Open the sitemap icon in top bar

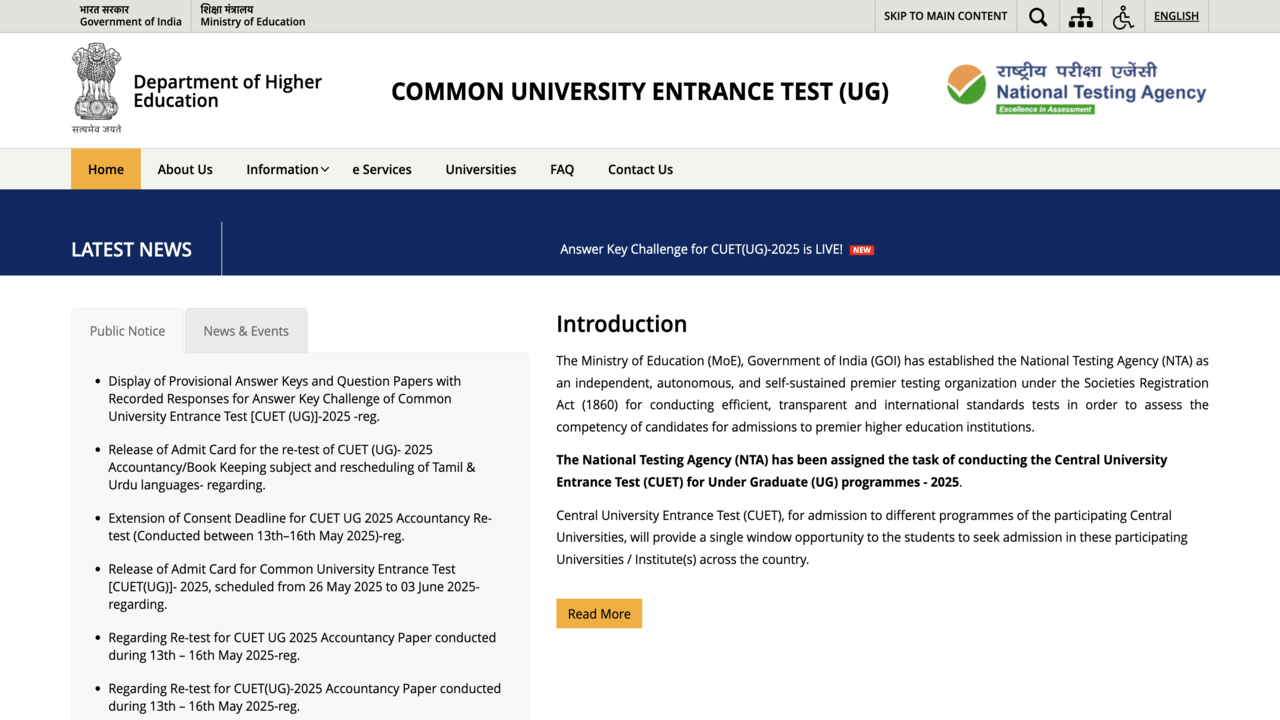pyautogui.click(x=1080, y=17)
